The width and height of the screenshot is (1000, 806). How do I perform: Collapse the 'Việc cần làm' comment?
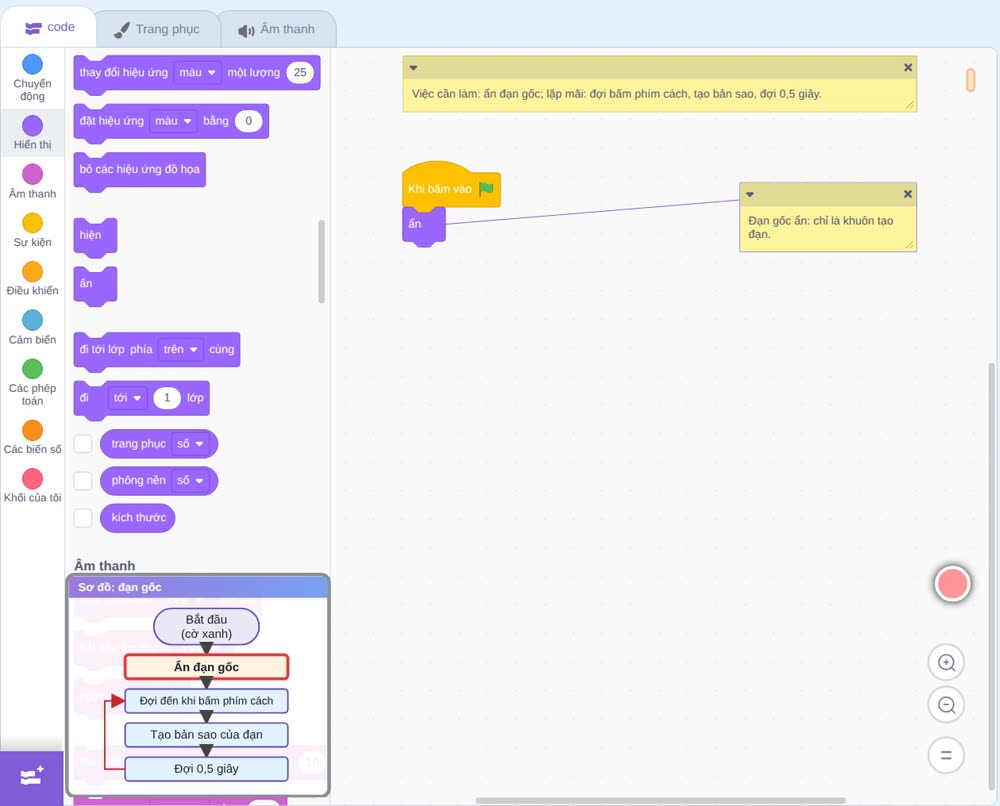click(x=413, y=68)
